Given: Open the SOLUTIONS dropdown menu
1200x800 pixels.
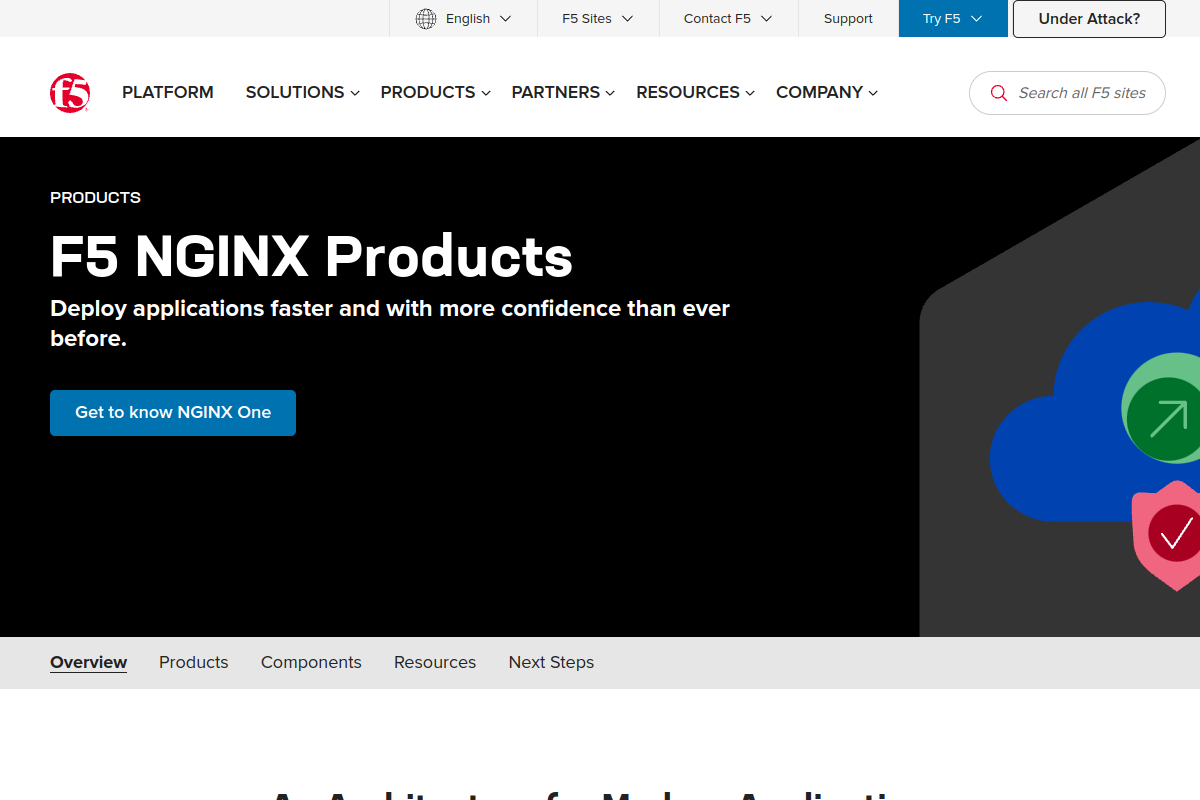Looking at the screenshot, I should pyautogui.click(x=294, y=92).
